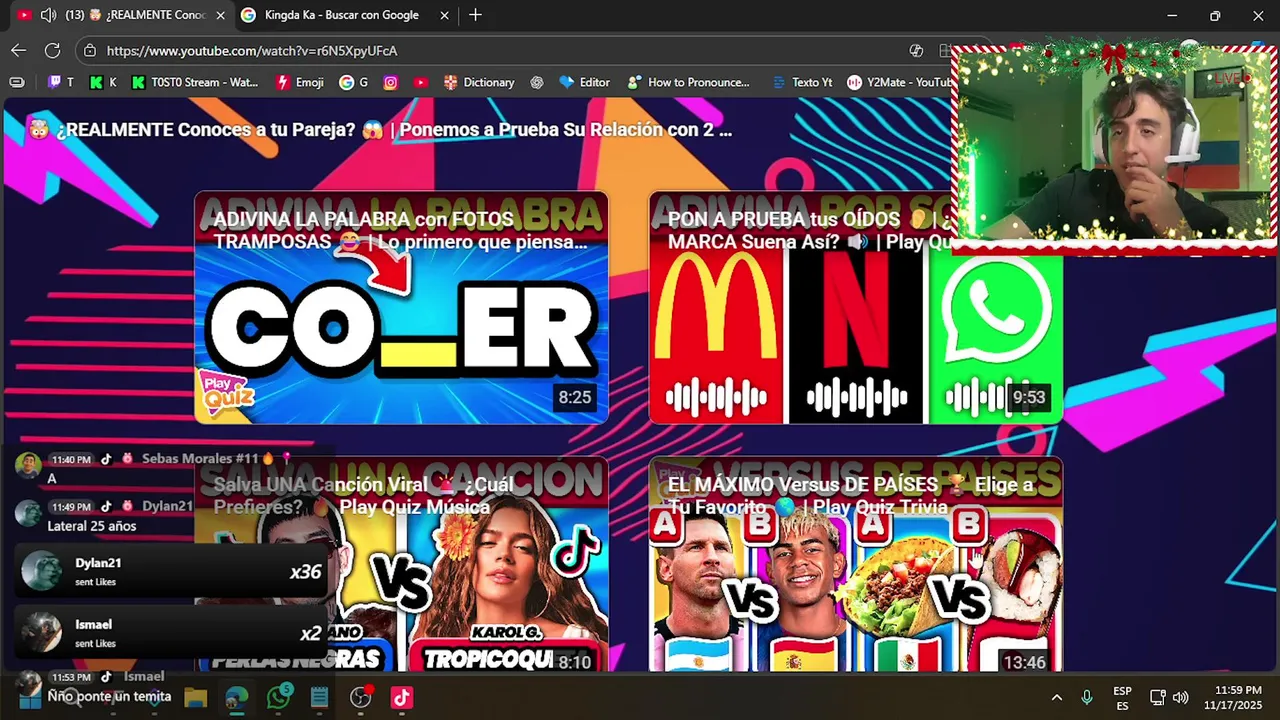Open TikTok Live Studio from taskbar
The image size is (1280, 720).
tap(402, 697)
